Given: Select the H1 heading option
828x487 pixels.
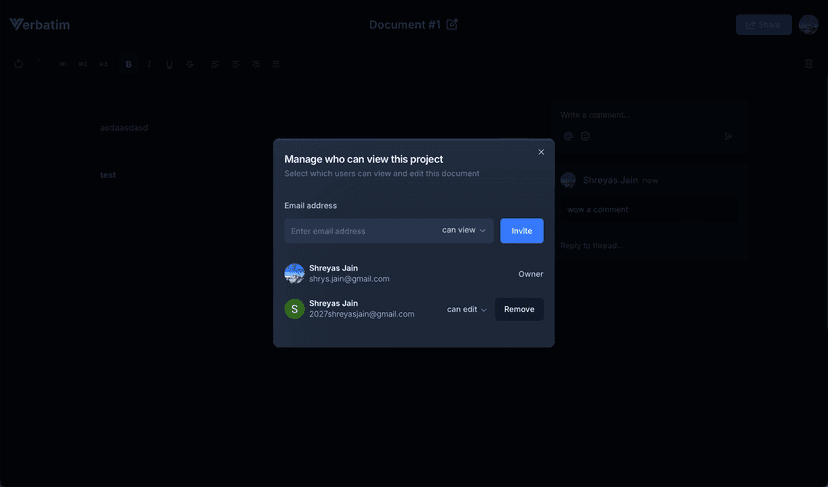Looking at the screenshot, I should 63,64.
